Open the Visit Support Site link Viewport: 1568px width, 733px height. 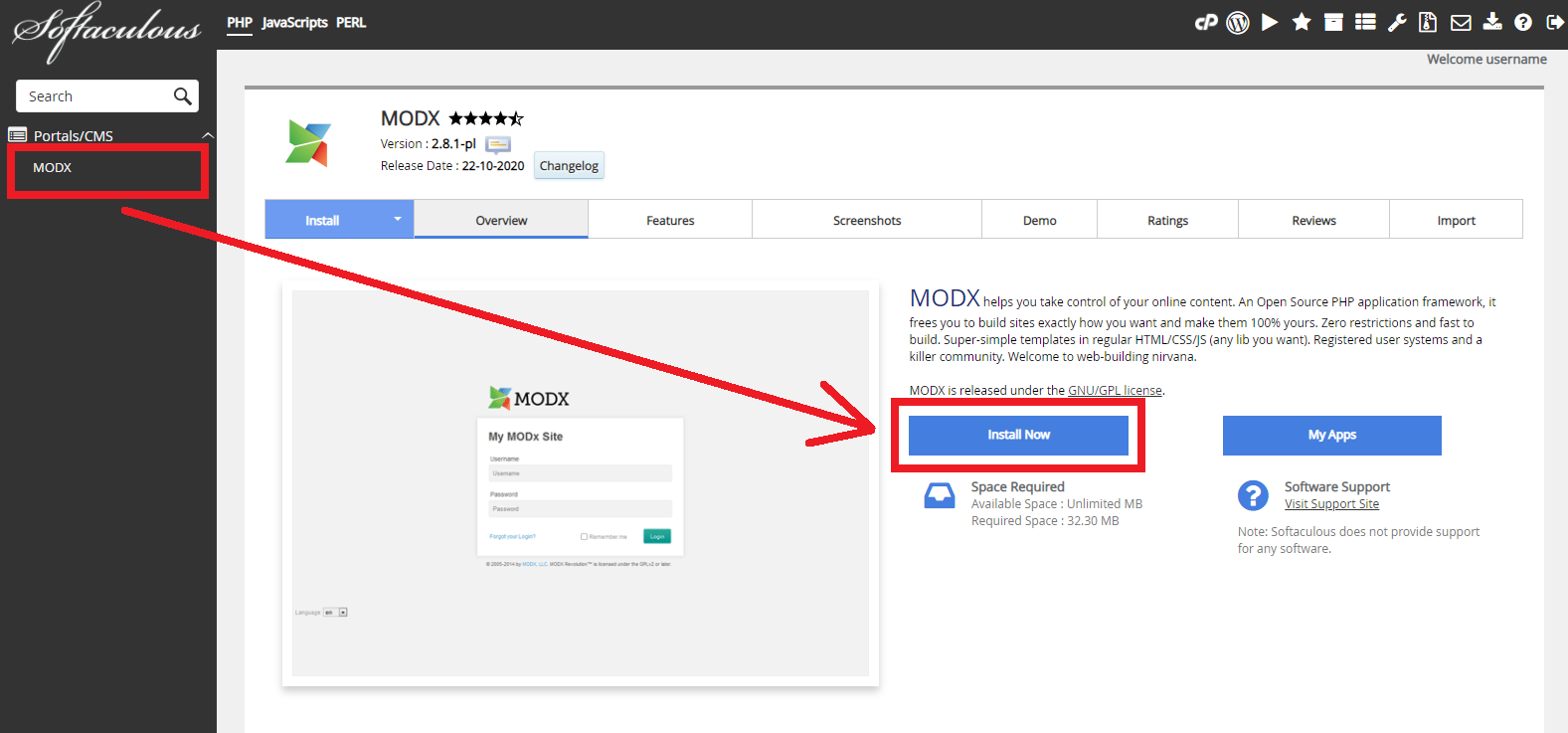(x=1331, y=504)
